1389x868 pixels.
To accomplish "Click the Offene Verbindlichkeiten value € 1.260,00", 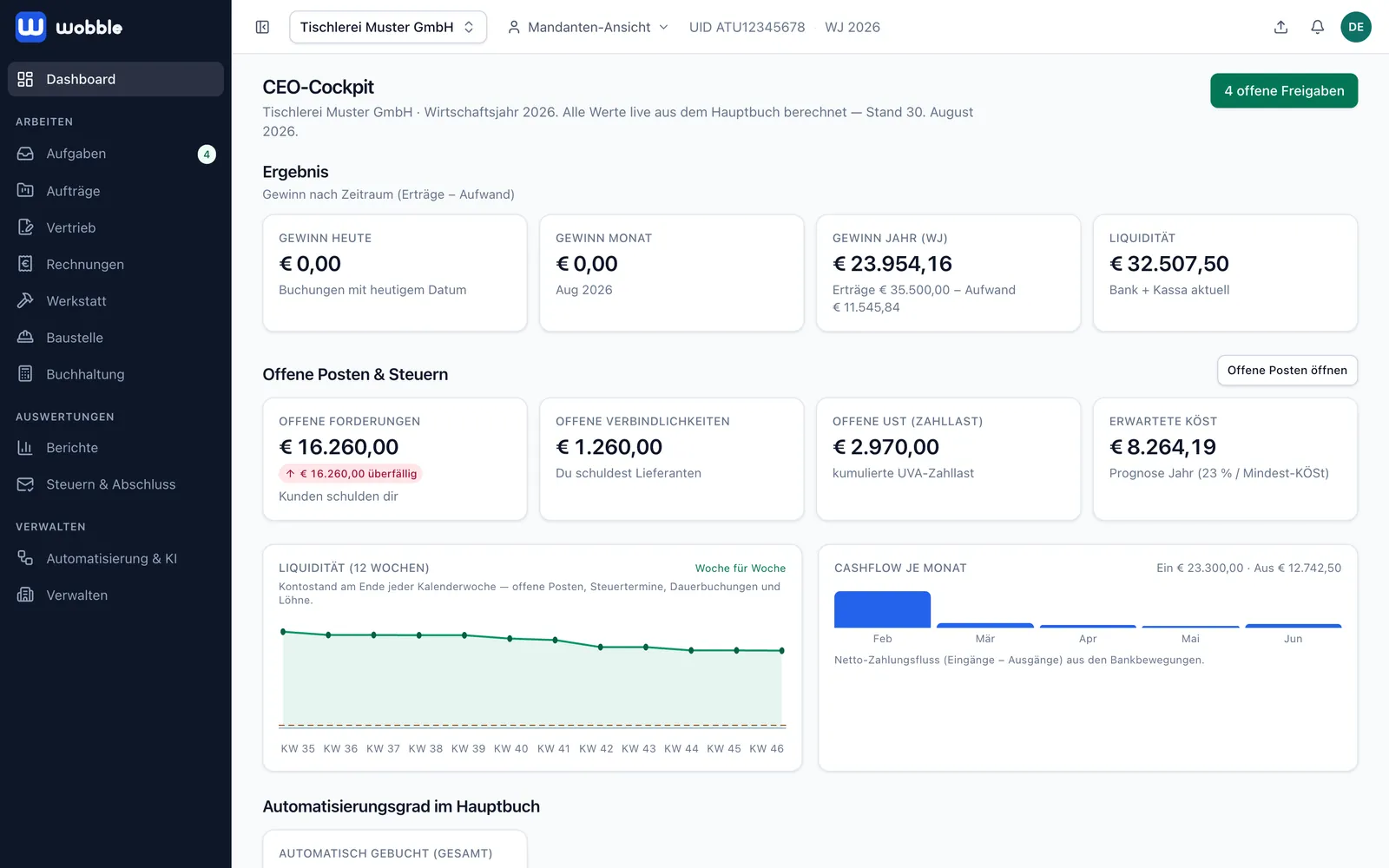I will coord(609,447).
